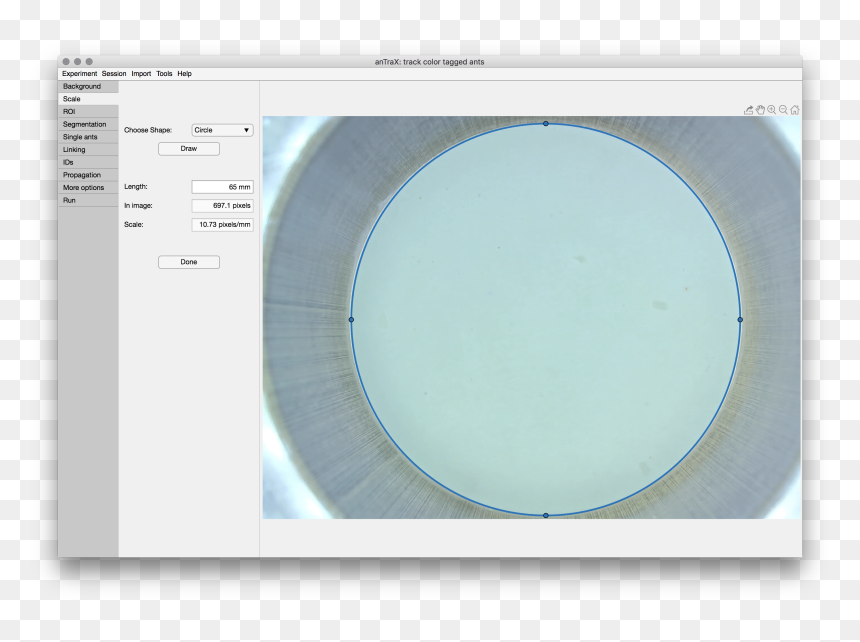This screenshot has height=642, width=860.
Task: Open the Session menu
Action: point(114,73)
